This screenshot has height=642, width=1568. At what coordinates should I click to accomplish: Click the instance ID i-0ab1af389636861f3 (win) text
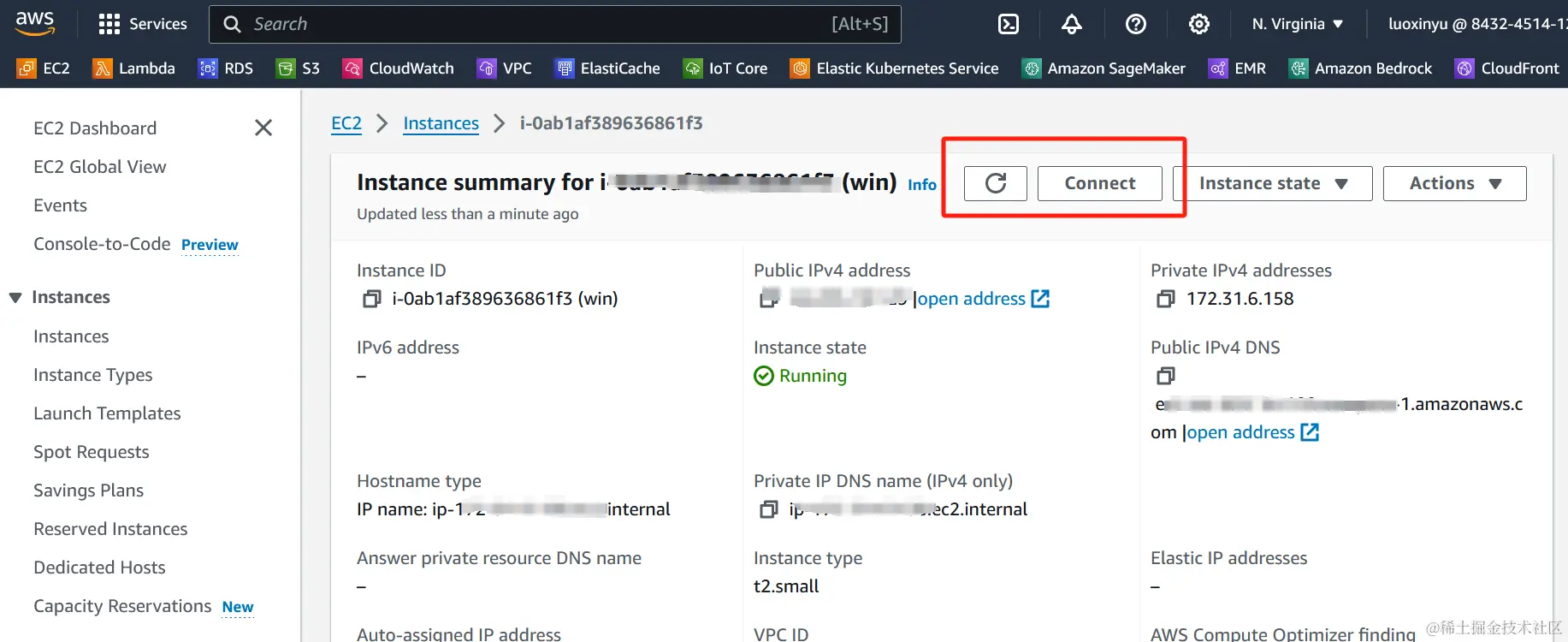tap(505, 299)
